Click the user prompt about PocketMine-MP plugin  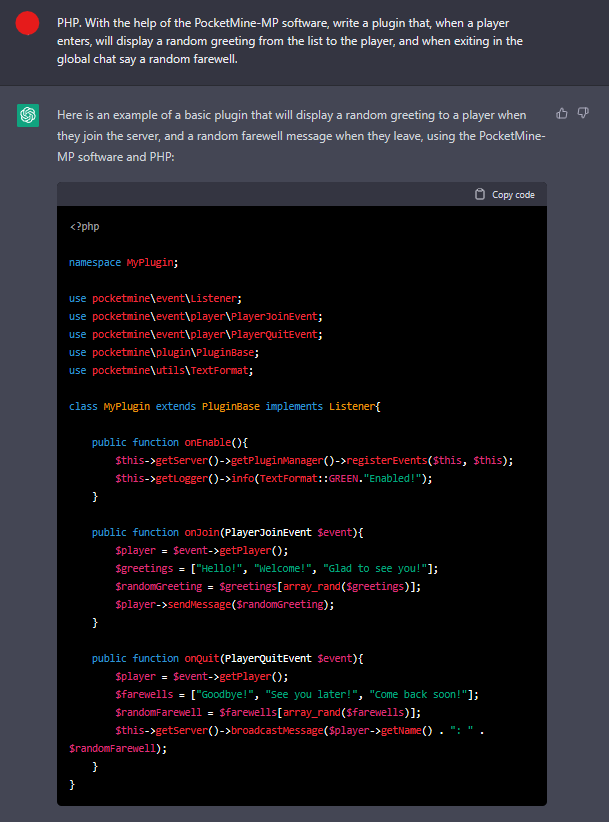pyautogui.click(x=290, y=42)
